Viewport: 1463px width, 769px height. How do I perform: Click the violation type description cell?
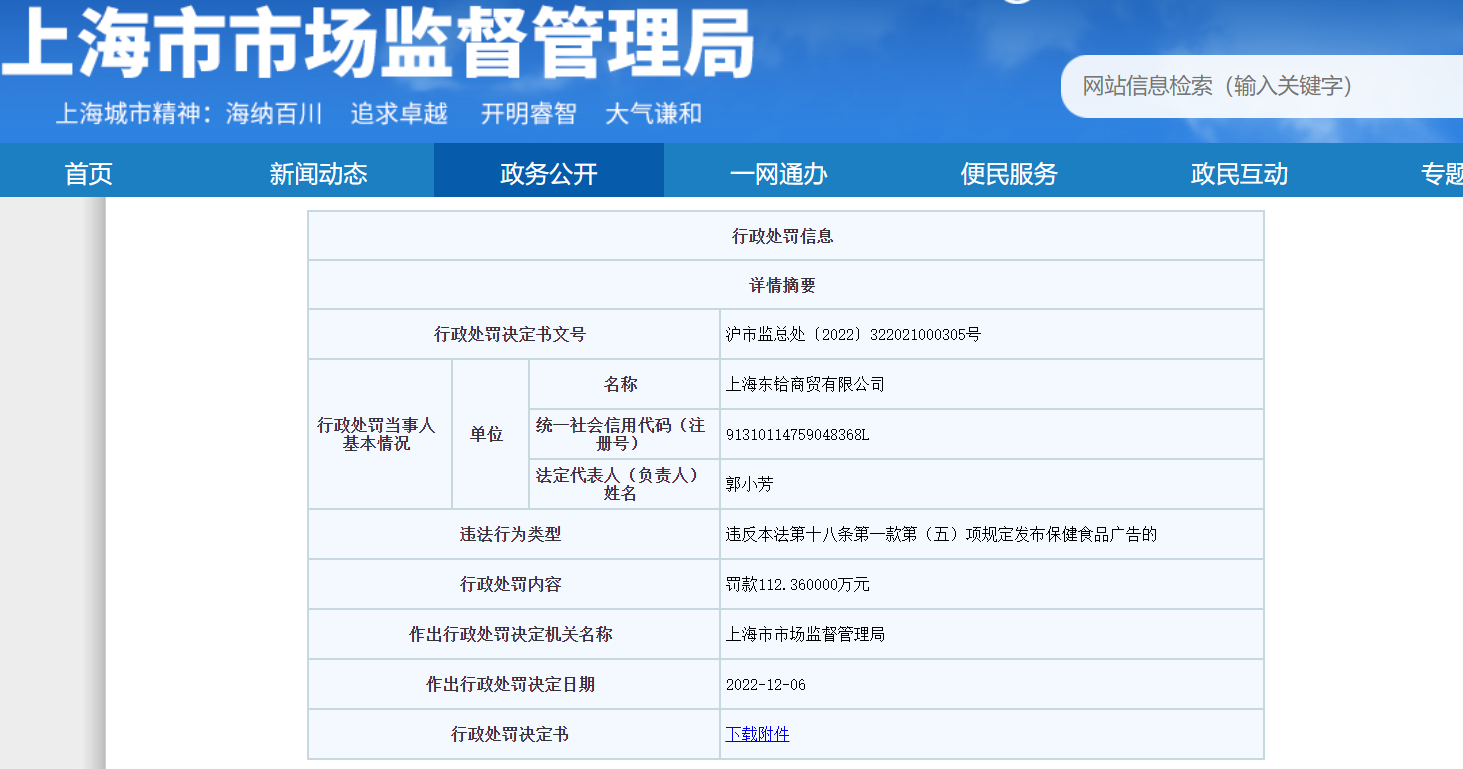pos(940,534)
